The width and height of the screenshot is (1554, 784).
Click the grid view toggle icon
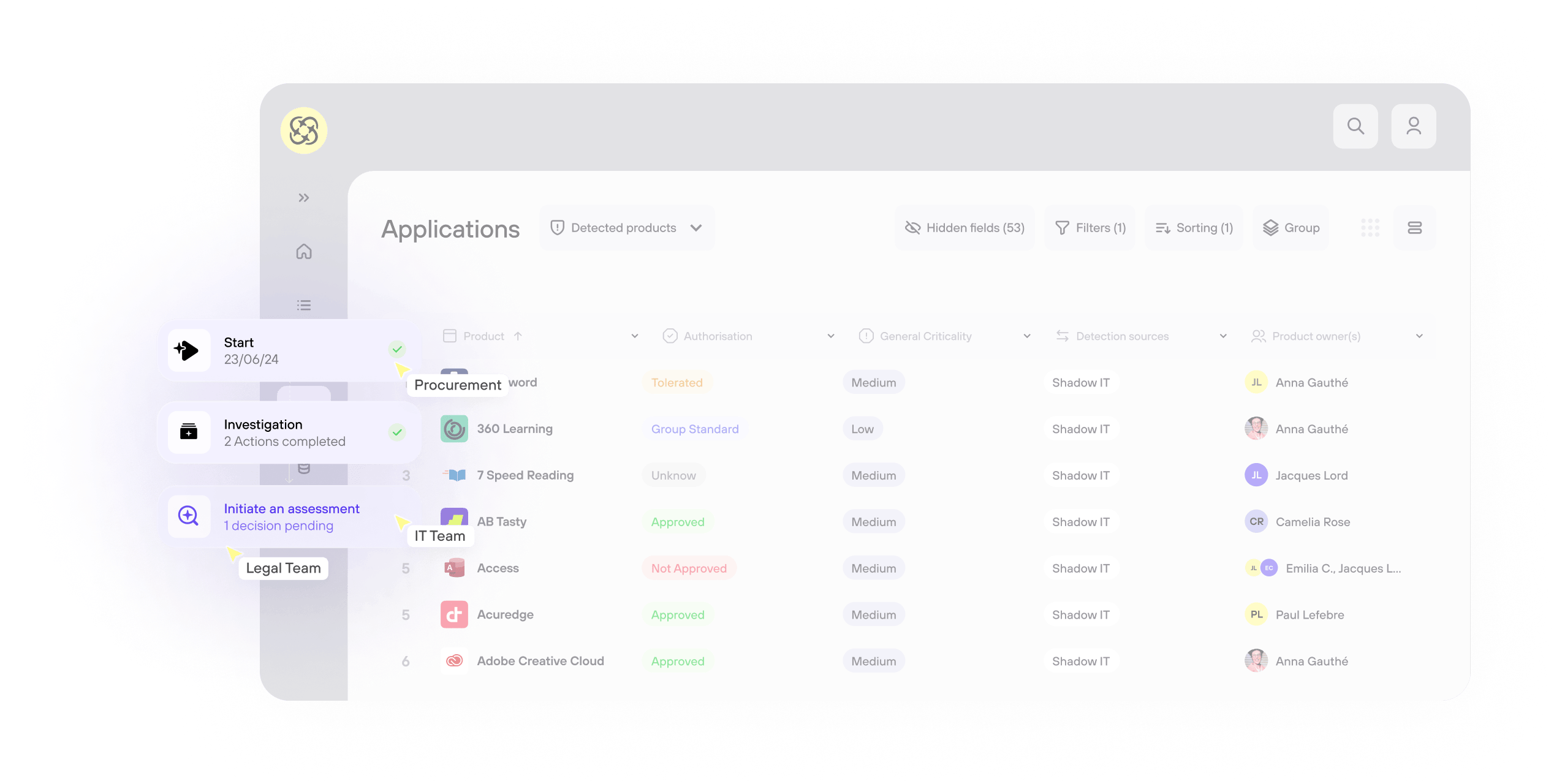click(x=1370, y=228)
